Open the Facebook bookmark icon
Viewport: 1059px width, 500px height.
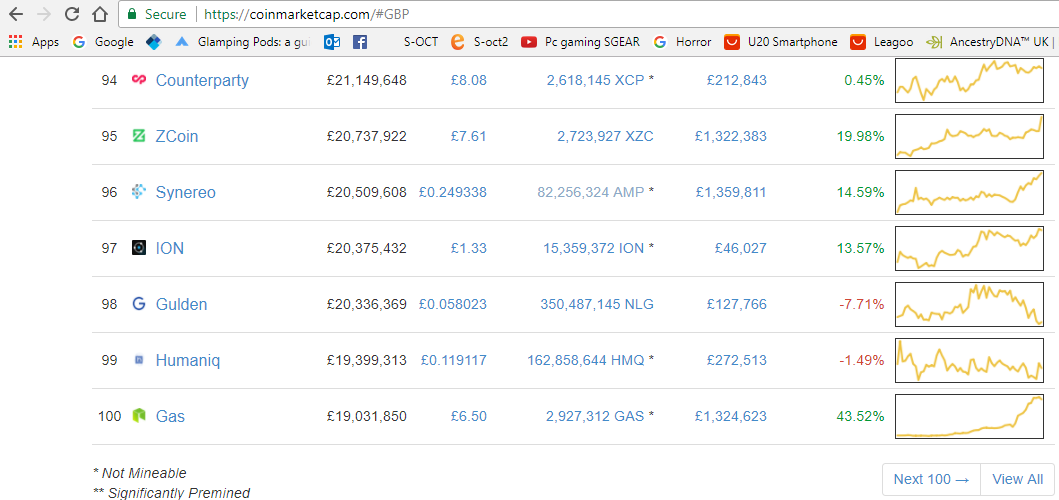(x=359, y=42)
